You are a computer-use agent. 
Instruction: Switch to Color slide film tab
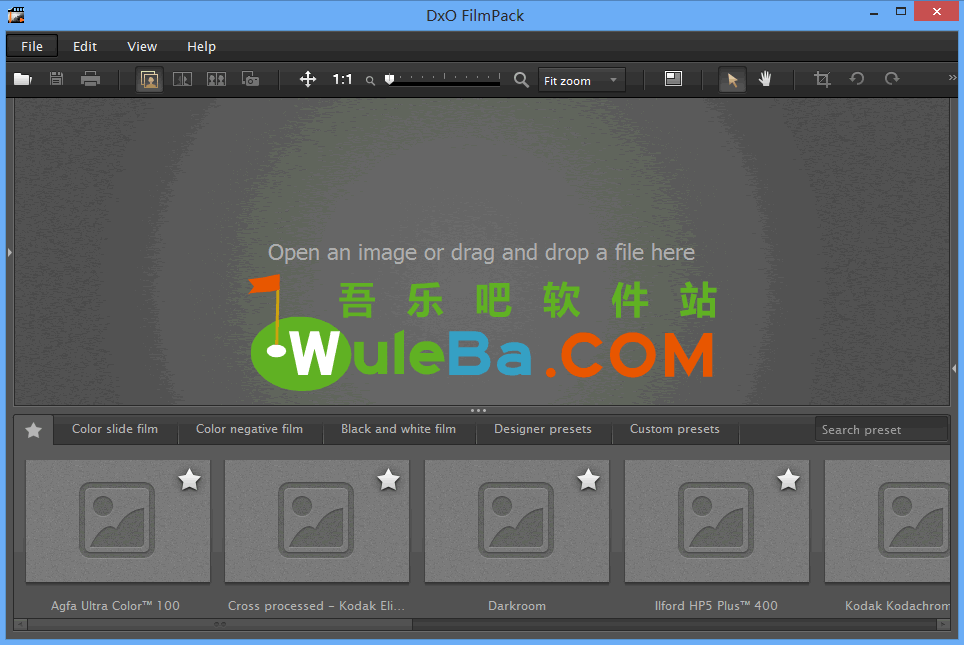115,429
